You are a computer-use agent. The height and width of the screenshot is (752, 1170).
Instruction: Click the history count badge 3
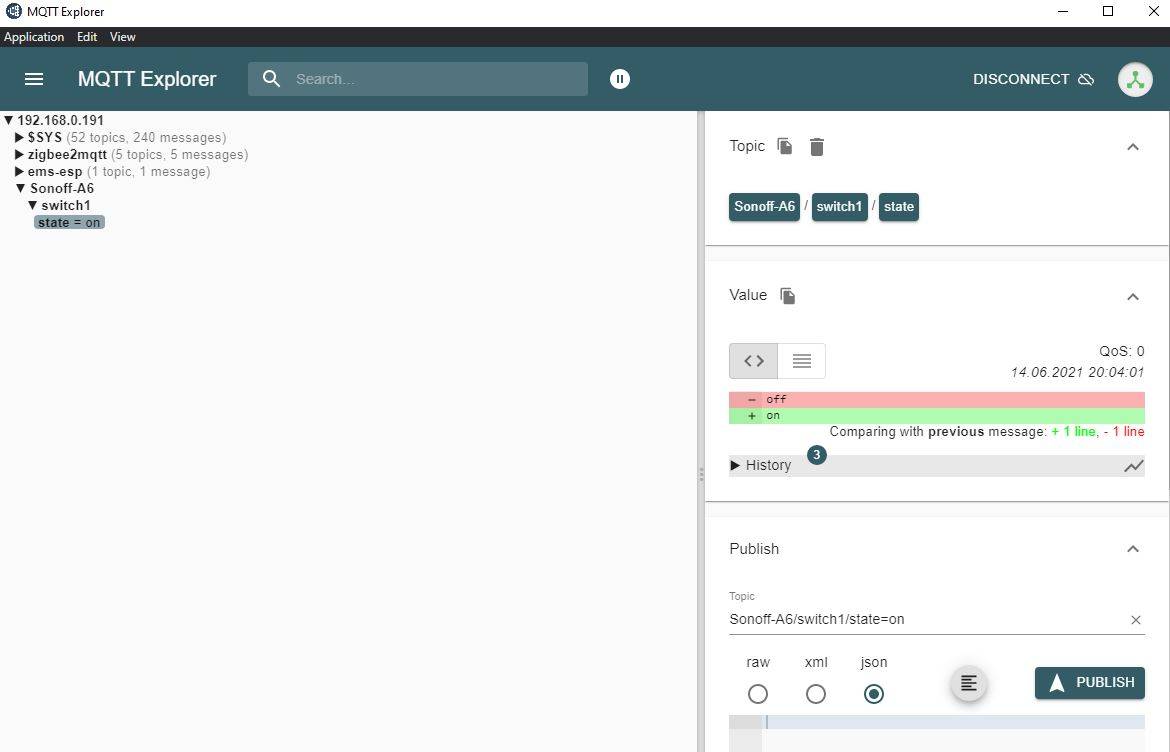click(816, 454)
